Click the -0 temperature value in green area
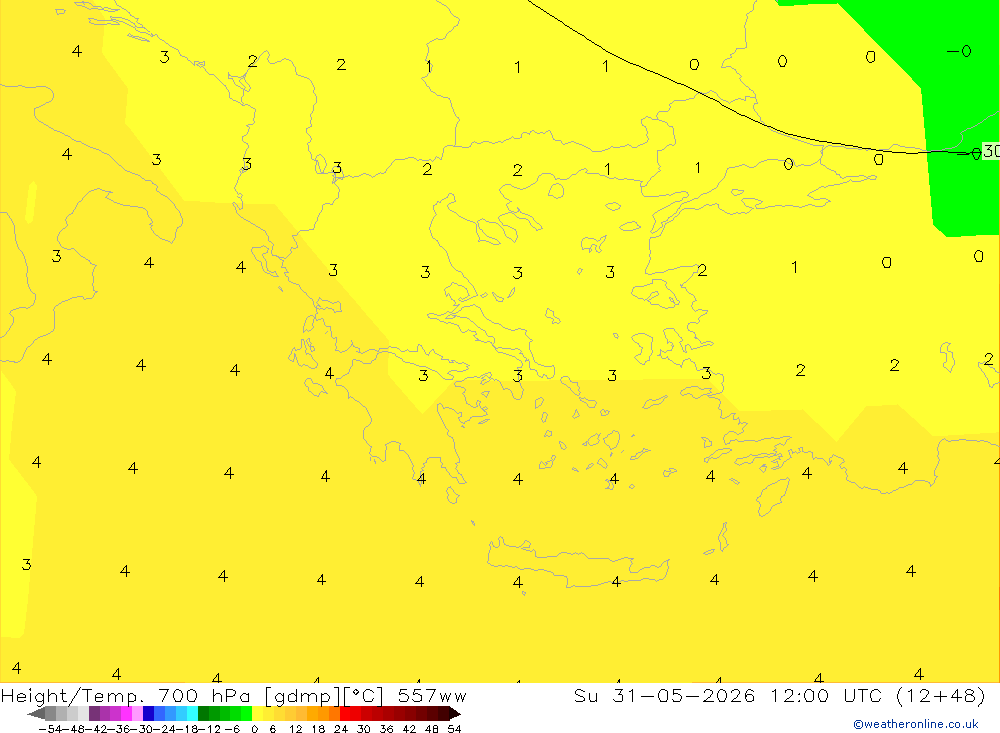This screenshot has height=733, width=1000. pyautogui.click(x=959, y=51)
